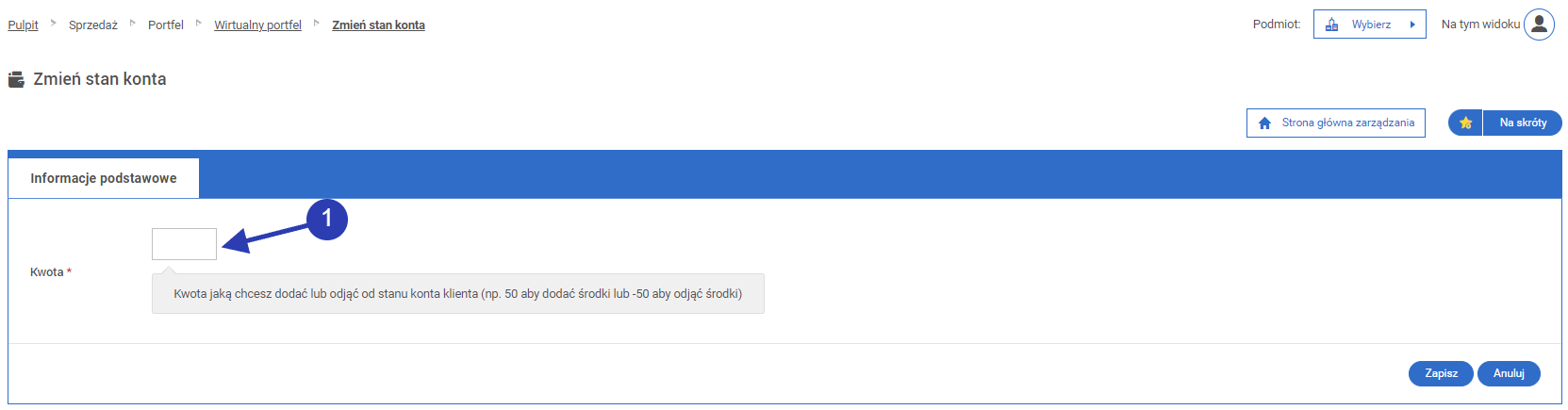The height and width of the screenshot is (410, 1568).
Task: Click the numbered 1 annotation marker
Action: (327, 219)
